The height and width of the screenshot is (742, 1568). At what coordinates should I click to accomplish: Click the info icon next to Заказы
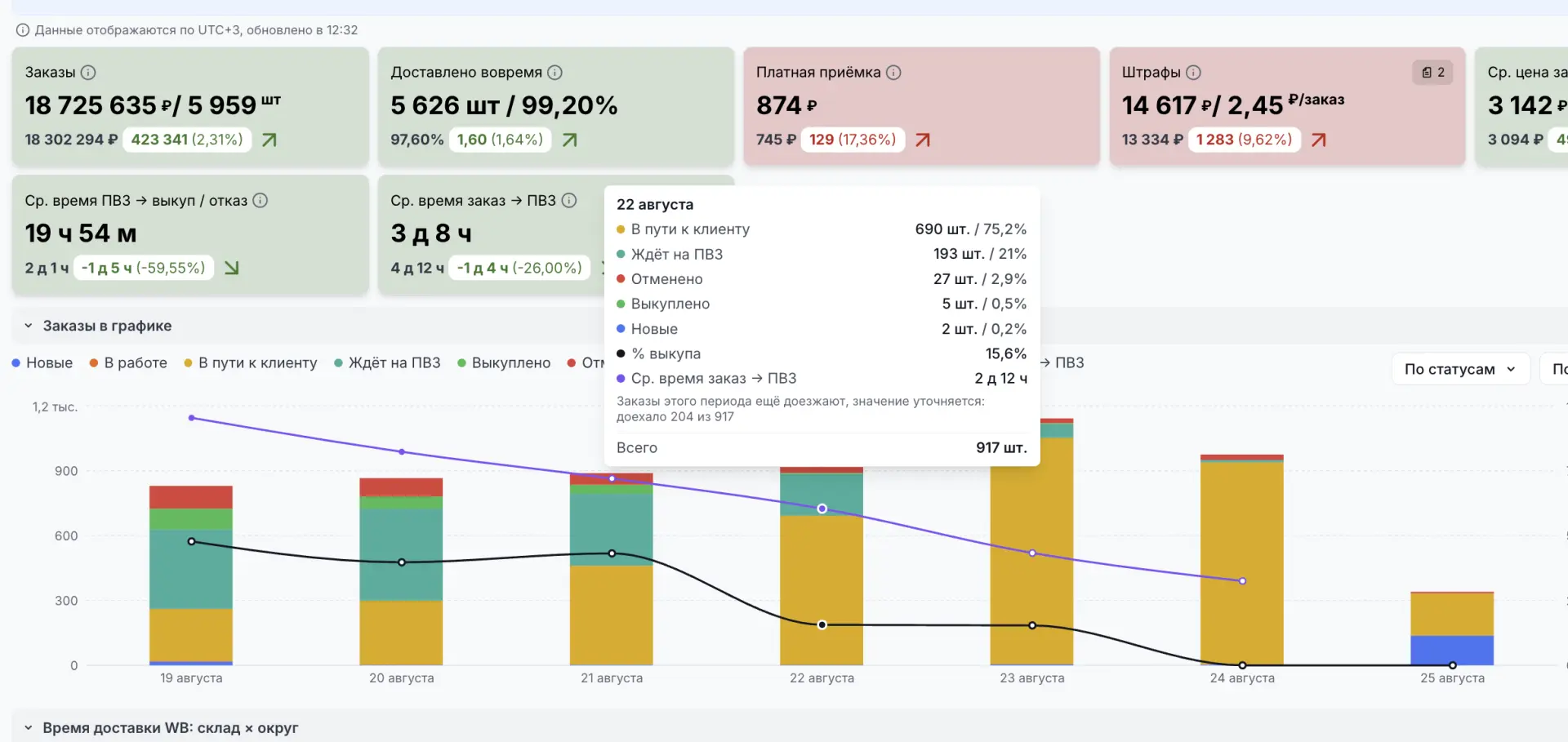(x=88, y=73)
